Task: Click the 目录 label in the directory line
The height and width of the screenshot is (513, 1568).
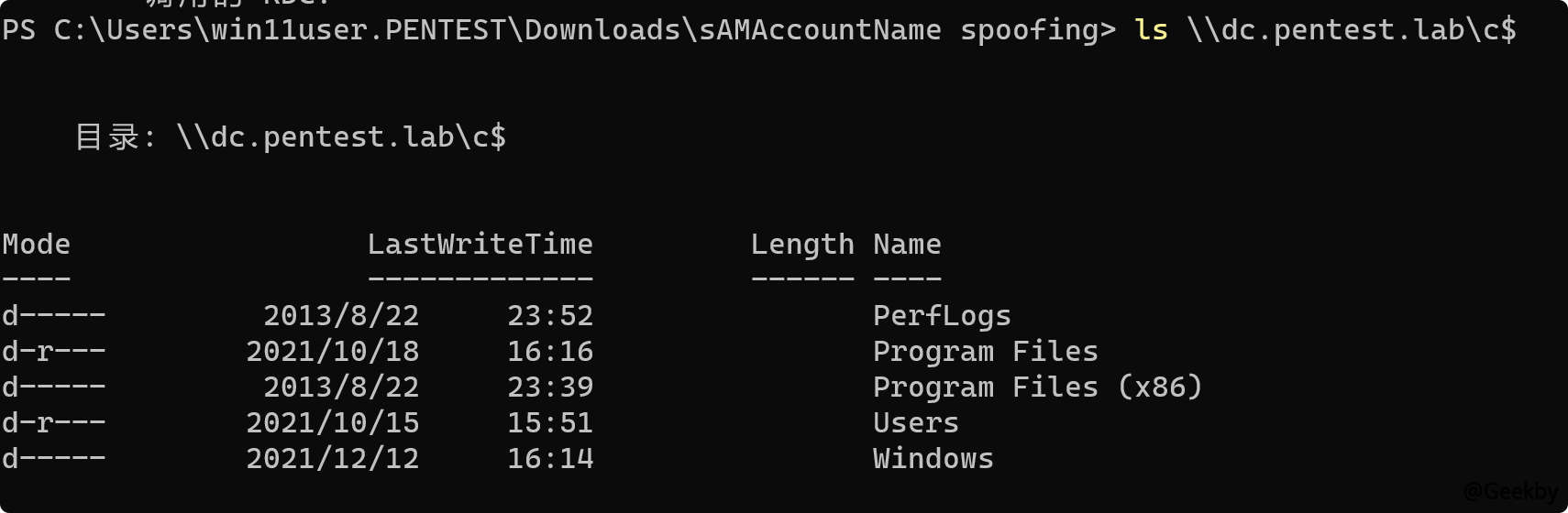Action: [x=106, y=137]
